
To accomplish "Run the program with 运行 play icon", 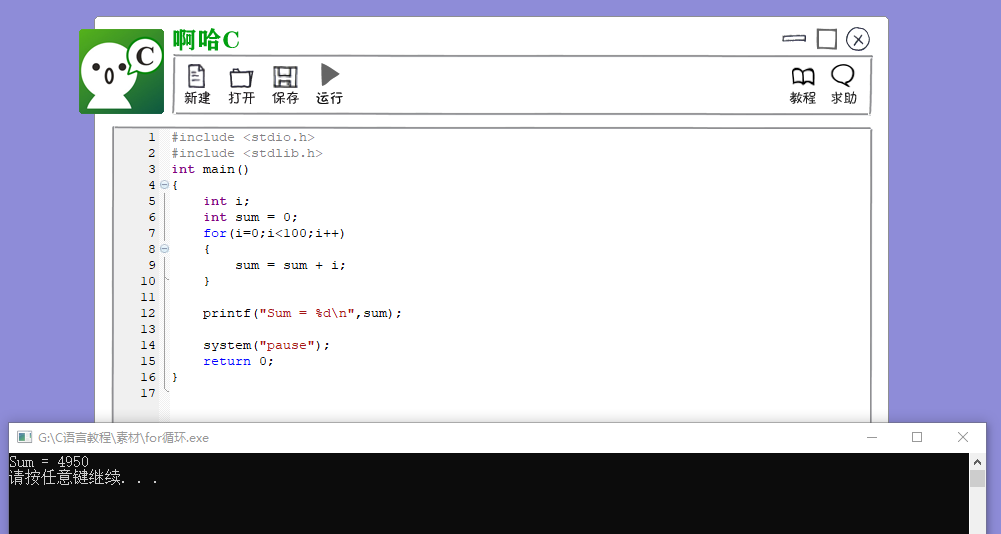I will click(329, 84).
